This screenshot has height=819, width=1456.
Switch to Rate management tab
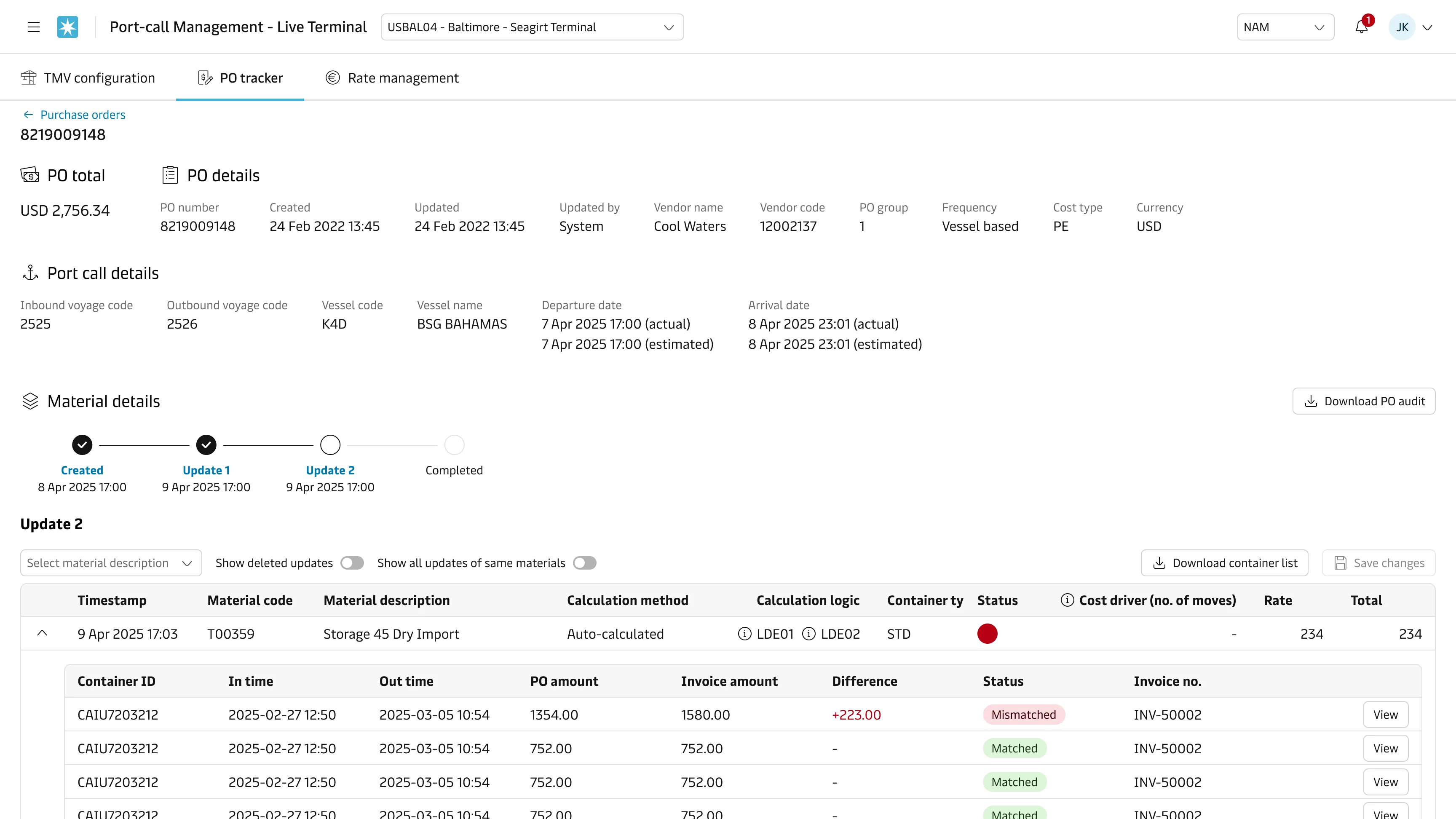point(392,78)
